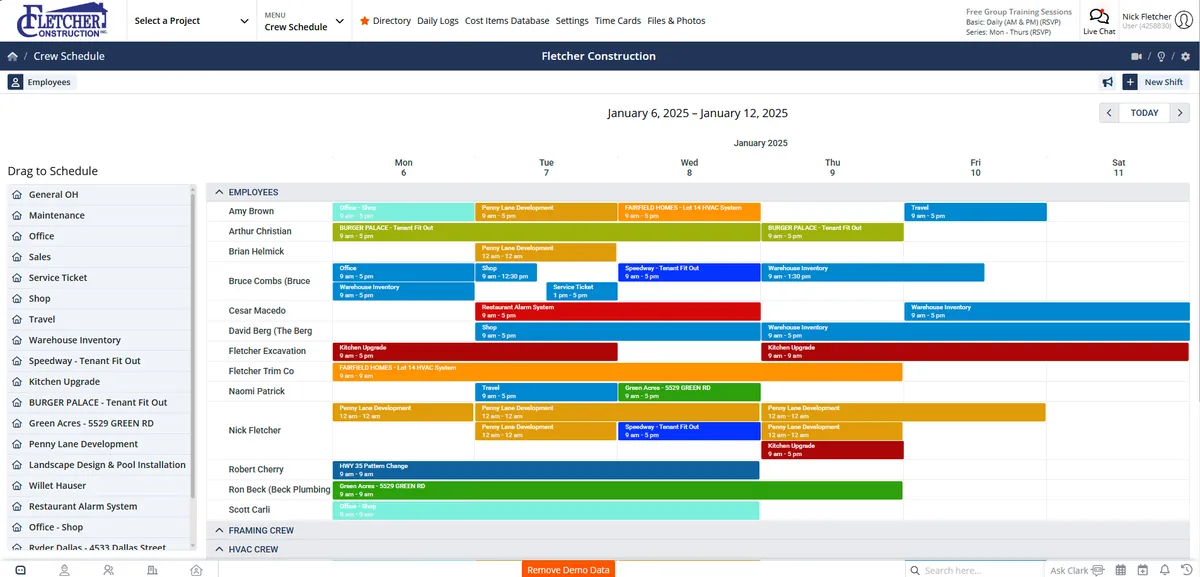Image resolution: width=1200 pixels, height=577 pixels.
Task: Go to previous week with left arrow
Action: (1109, 113)
